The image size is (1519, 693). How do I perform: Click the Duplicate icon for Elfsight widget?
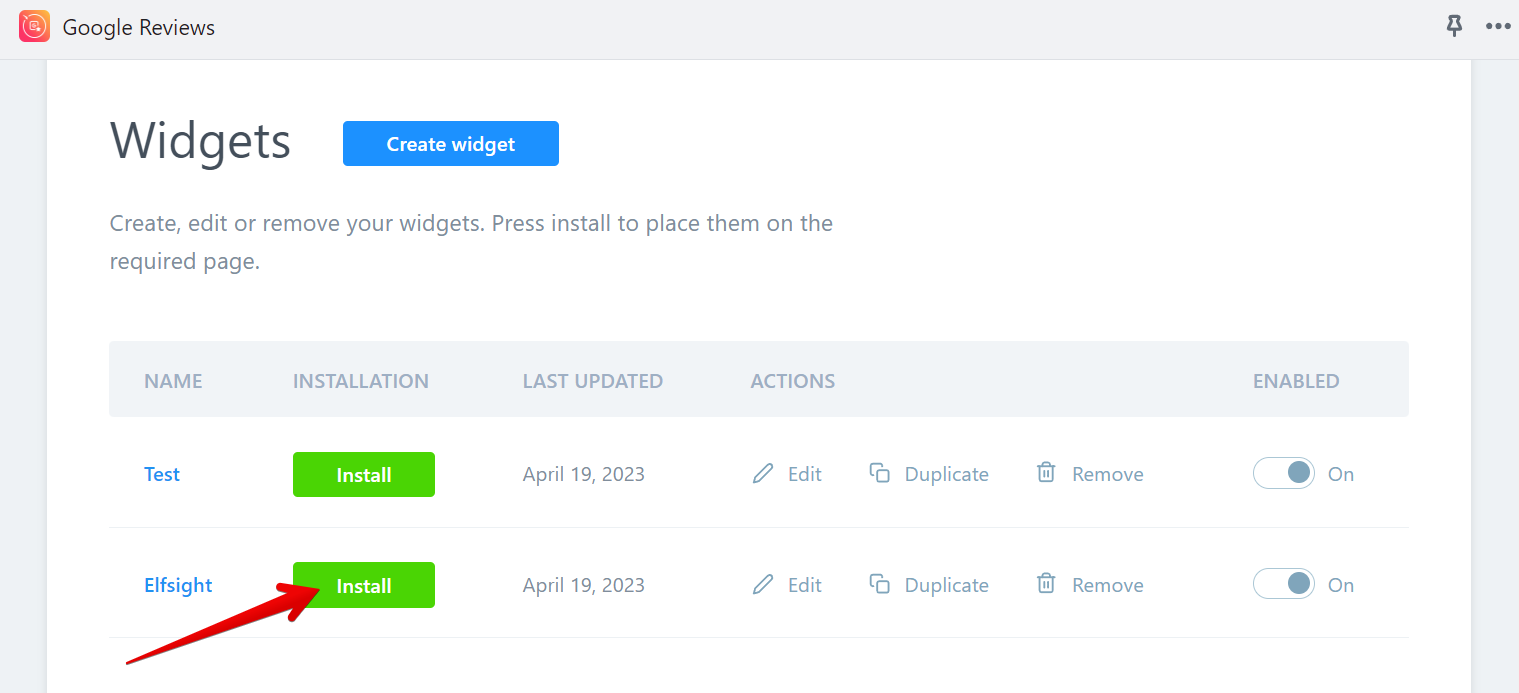[x=880, y=584]
